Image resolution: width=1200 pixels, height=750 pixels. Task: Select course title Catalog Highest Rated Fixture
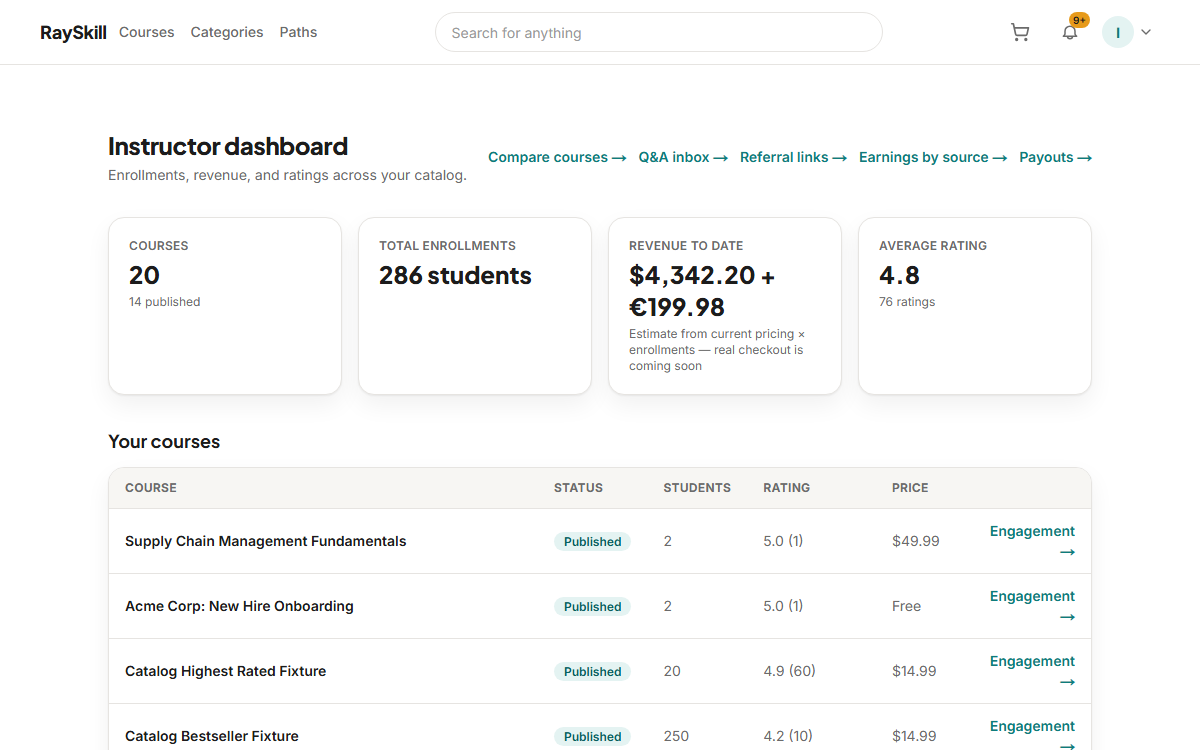point(225,671)
